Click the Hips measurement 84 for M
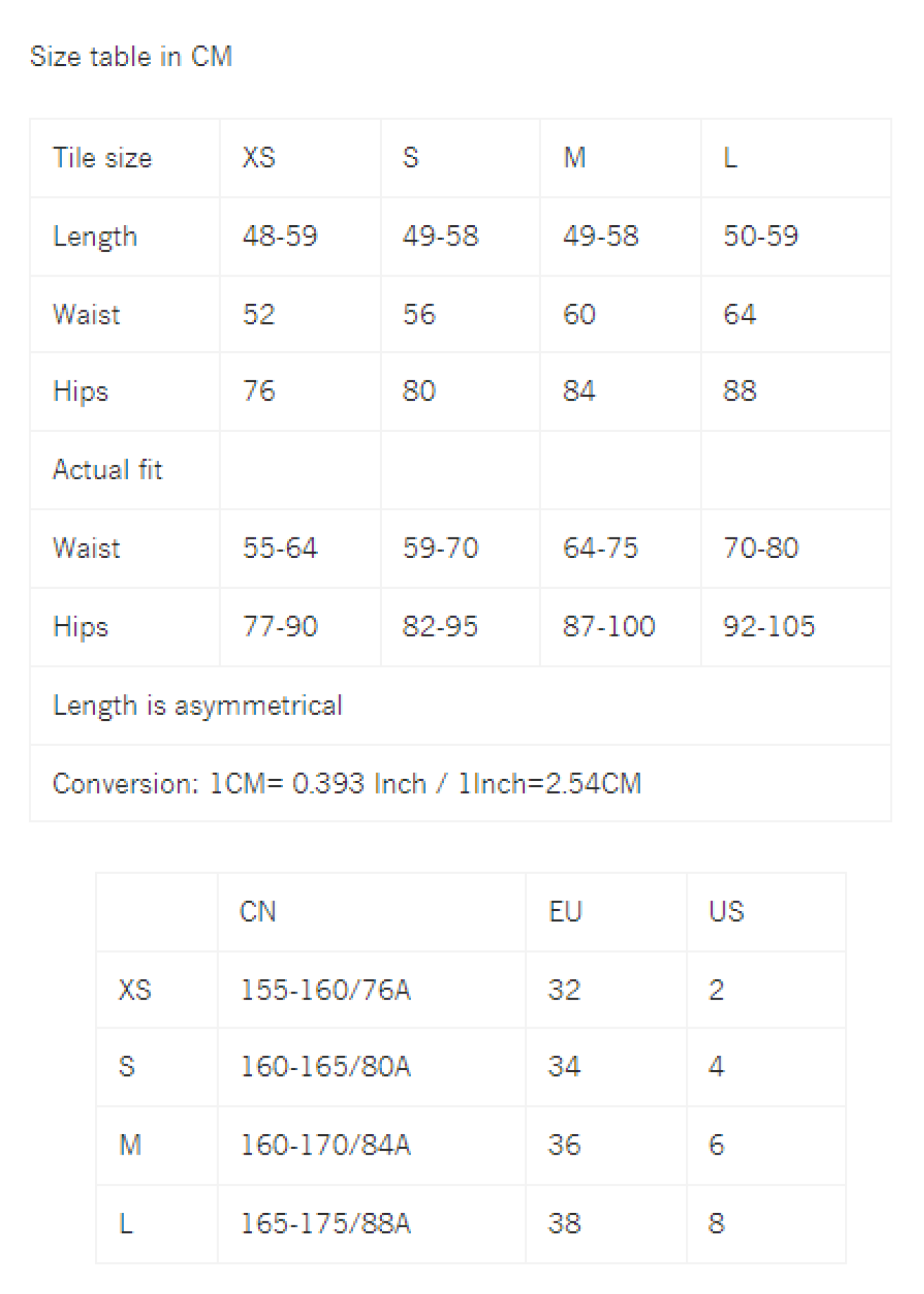 [579, 391]
